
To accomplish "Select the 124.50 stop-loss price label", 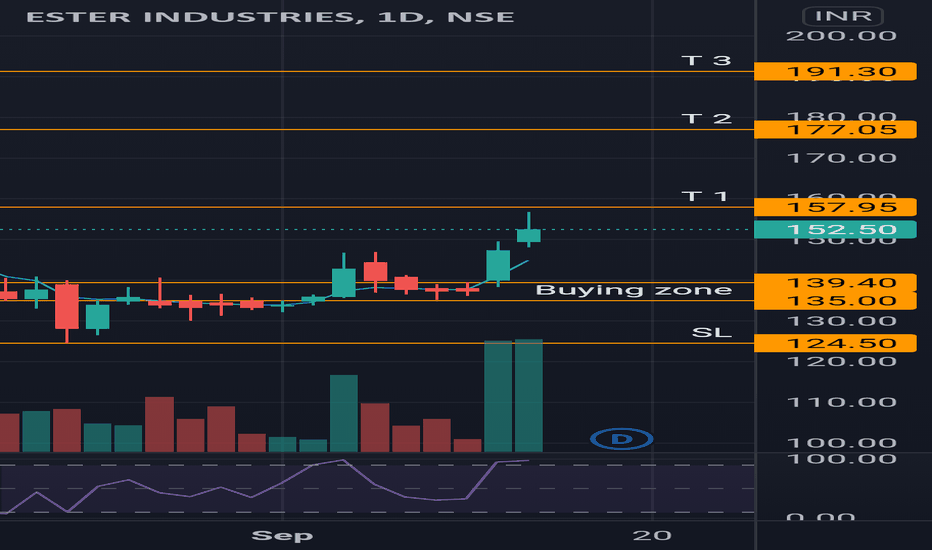I will coord(835,343).
